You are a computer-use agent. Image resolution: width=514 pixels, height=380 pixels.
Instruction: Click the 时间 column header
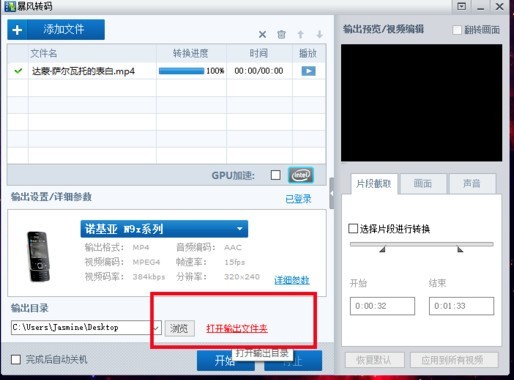tap(259, 53)
